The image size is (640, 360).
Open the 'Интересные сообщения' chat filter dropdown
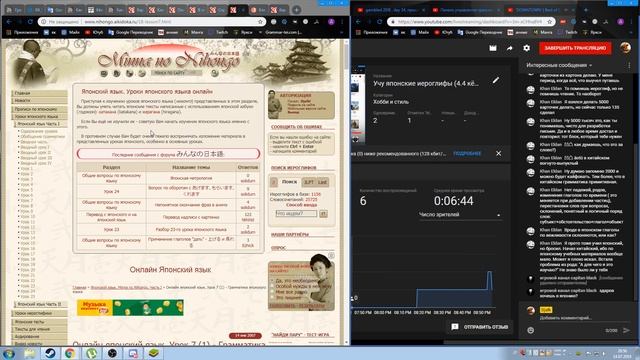coord(559,65)
